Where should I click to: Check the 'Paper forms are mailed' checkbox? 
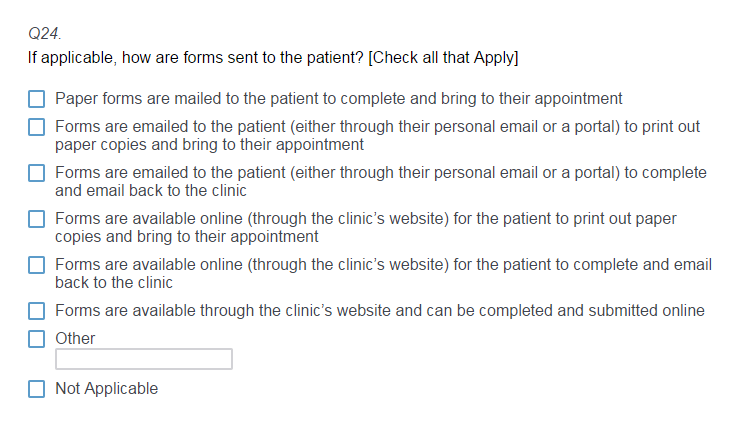click(36, 99)
